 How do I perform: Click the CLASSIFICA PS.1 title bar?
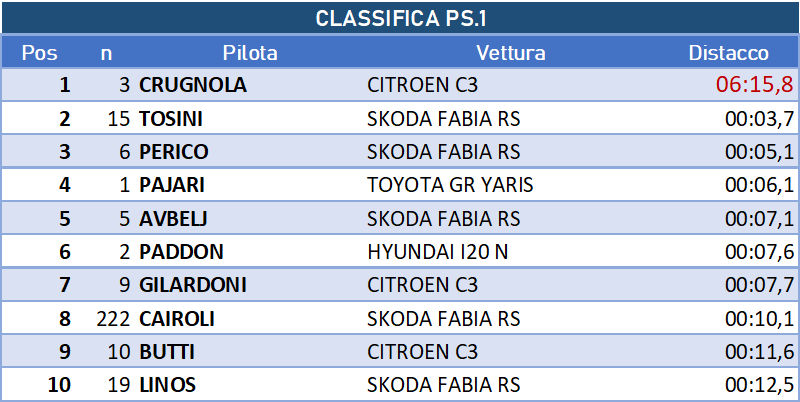click(400, 18)
